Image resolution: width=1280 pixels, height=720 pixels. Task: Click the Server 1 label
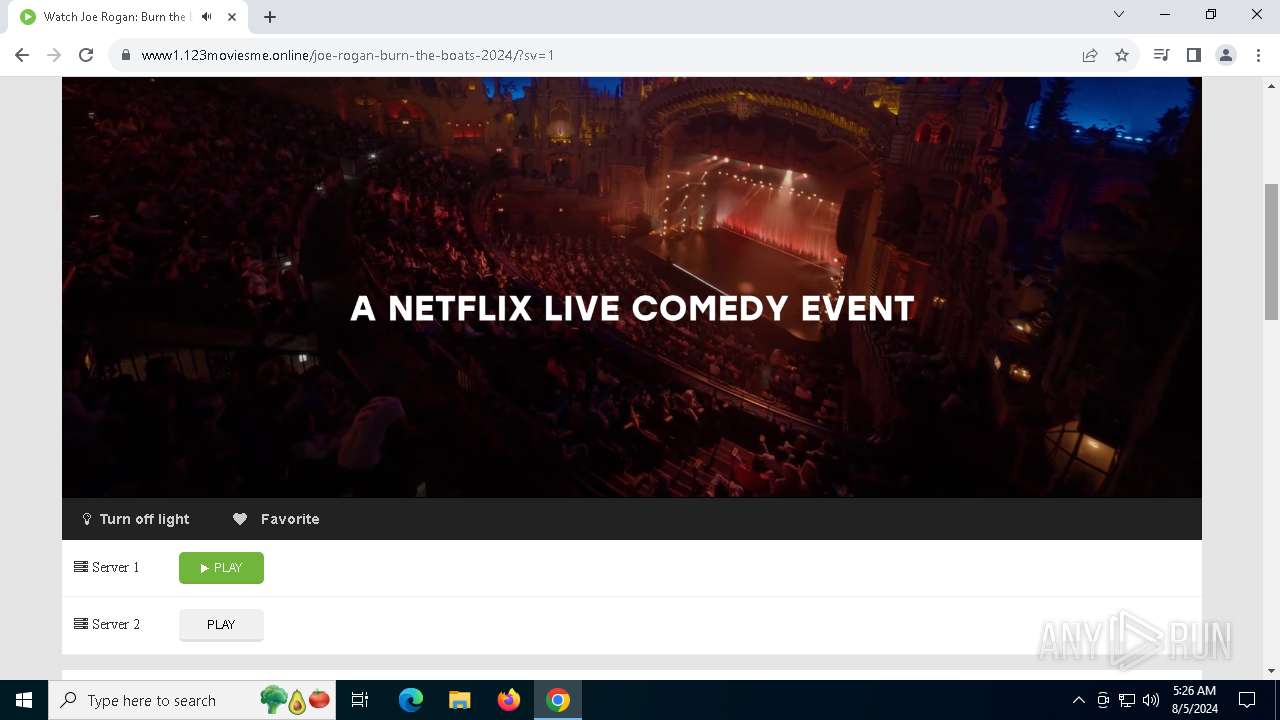tap(107, 568)
